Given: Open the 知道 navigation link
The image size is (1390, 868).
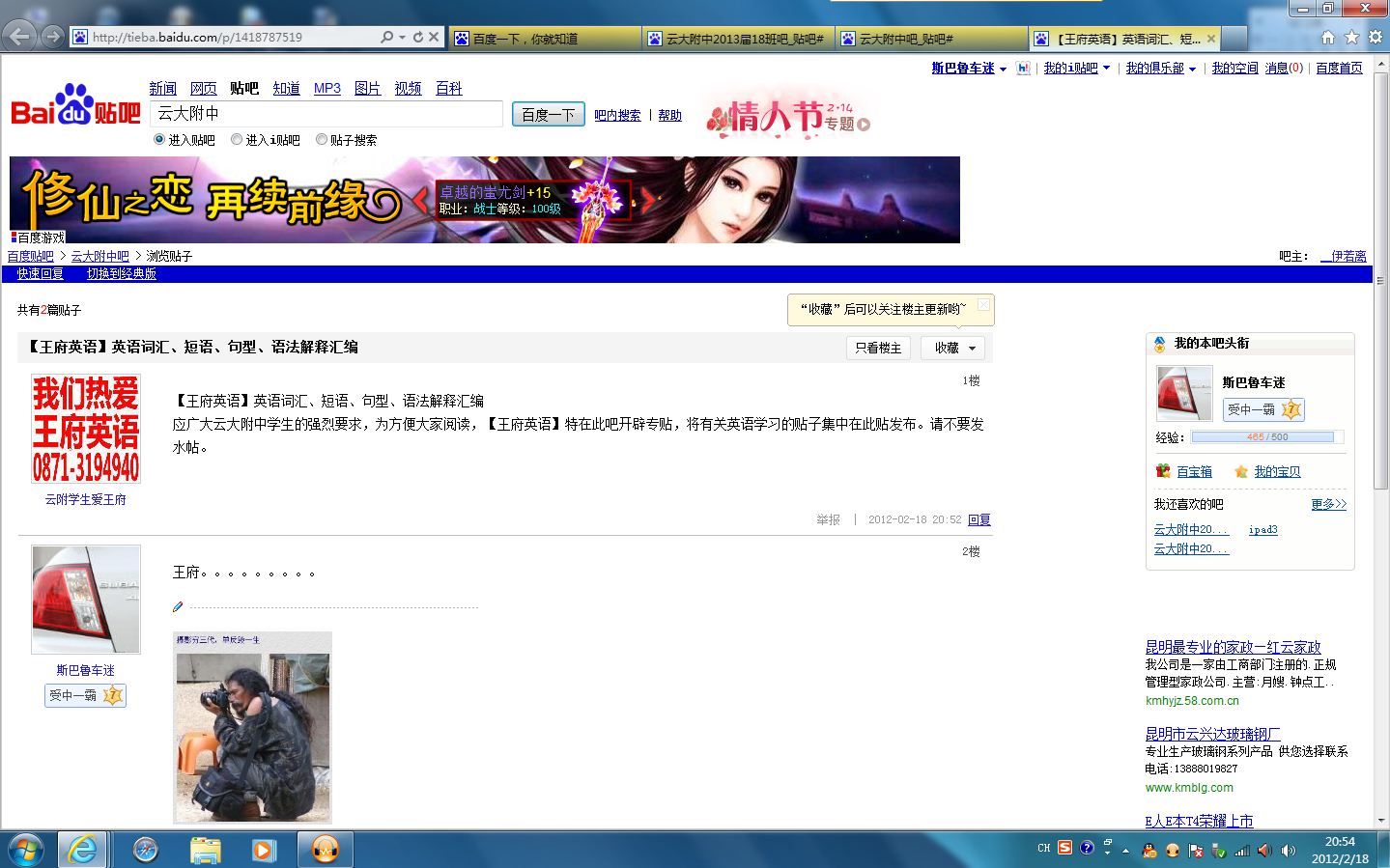Looking at the screenshot, I should tap(286, 88).
